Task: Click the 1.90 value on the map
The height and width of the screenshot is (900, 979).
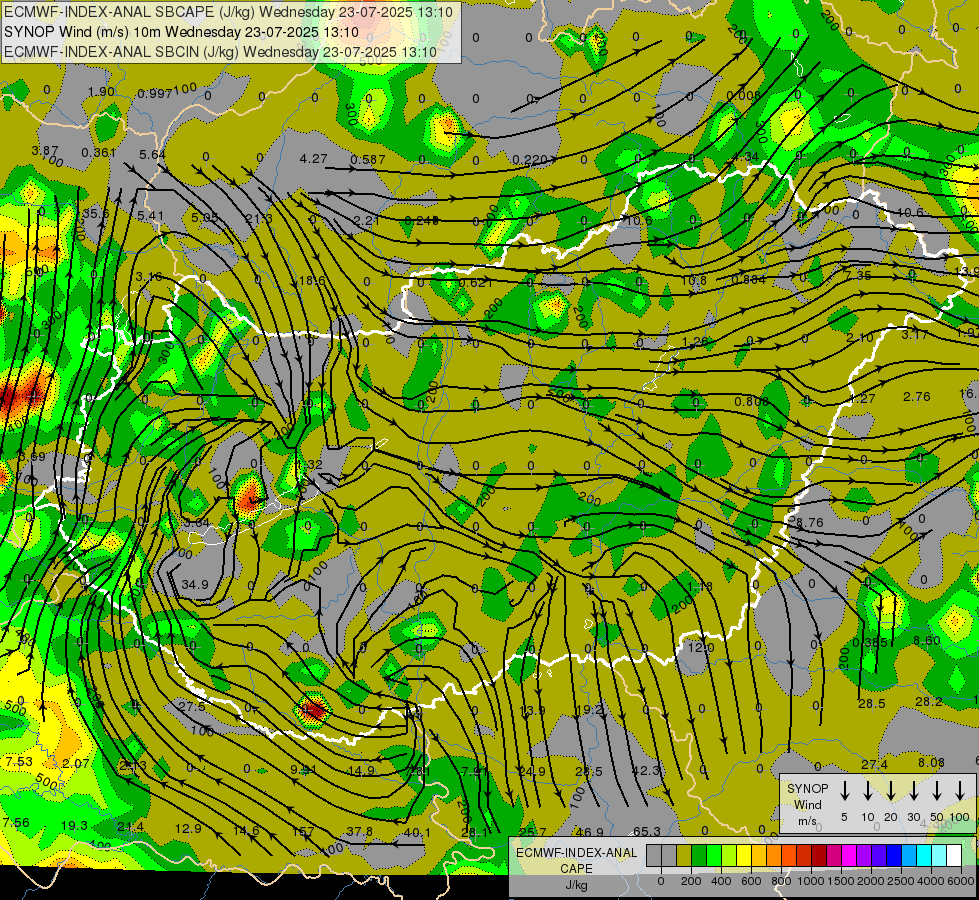Action: pyautogui.click(x=101, y=92)
